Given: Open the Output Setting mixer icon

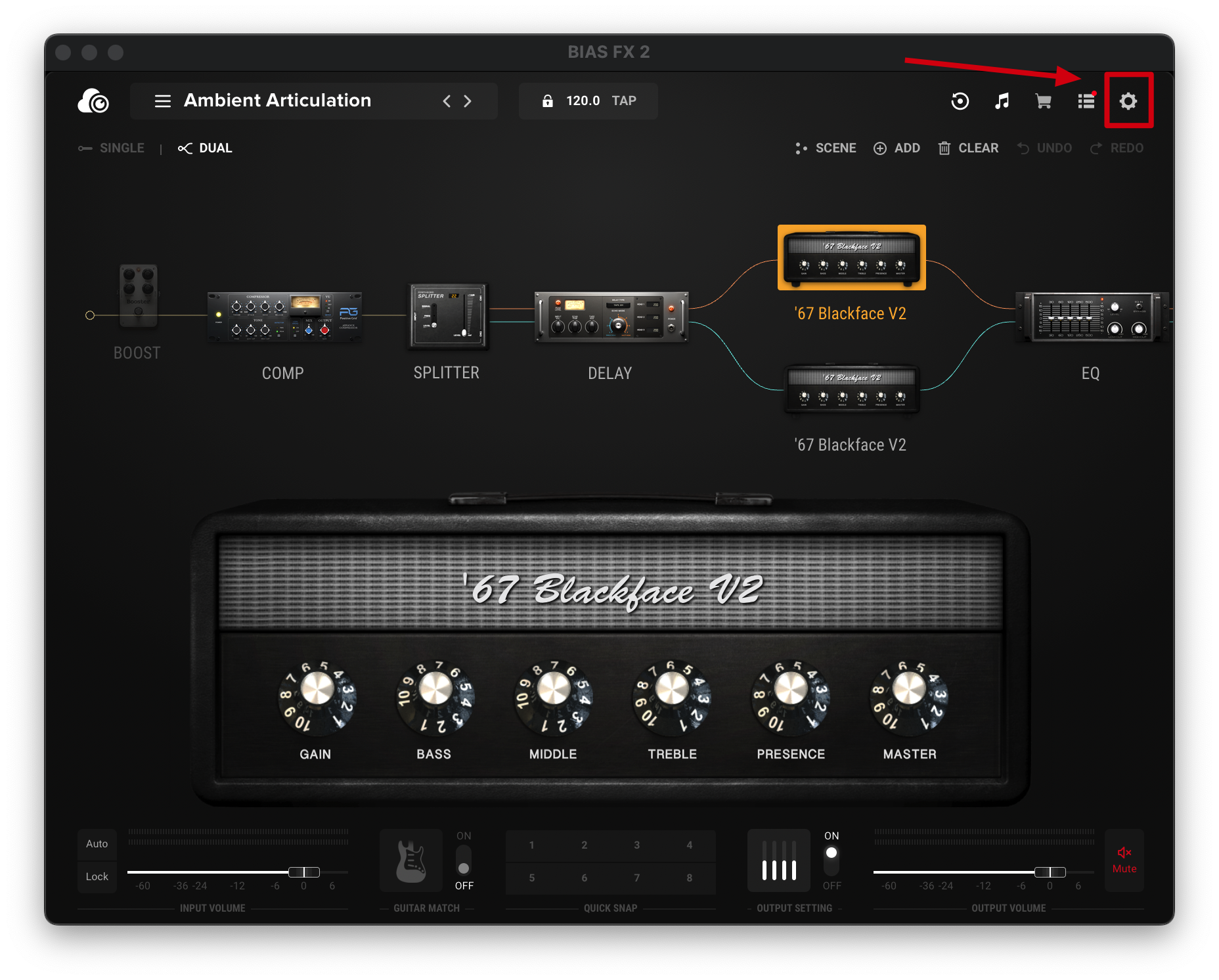Looking at the screenshot, I should 779,861.
